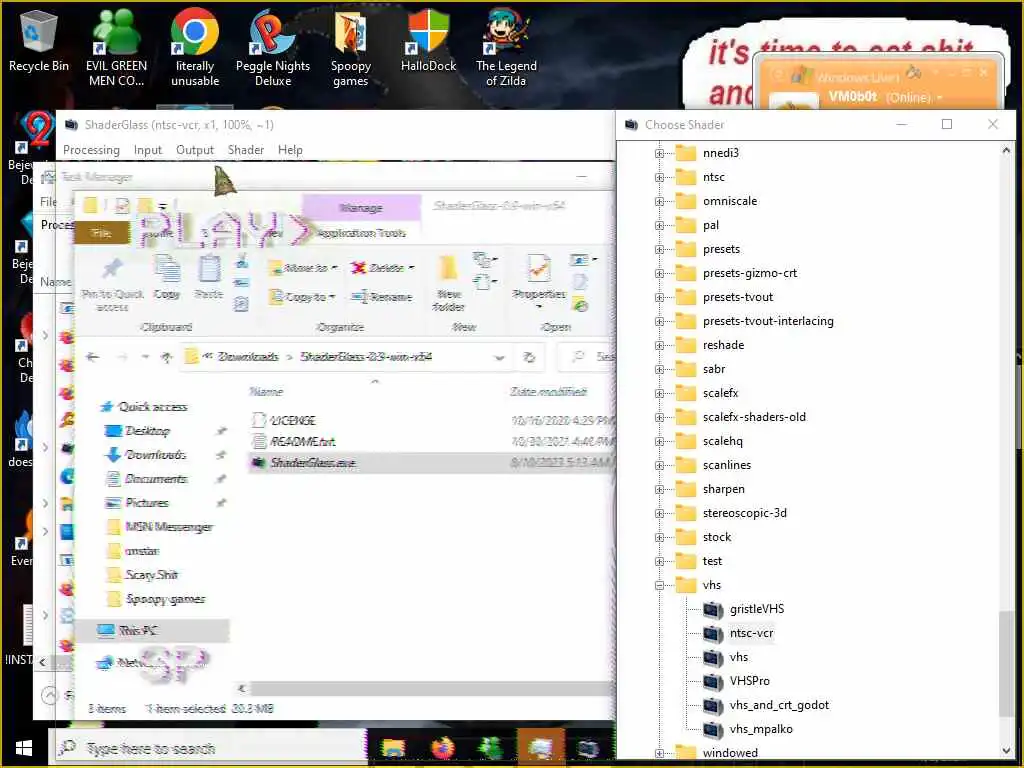1024x768 pixels.
Task: Expand the presets folder node
Action: click(659, 249)
